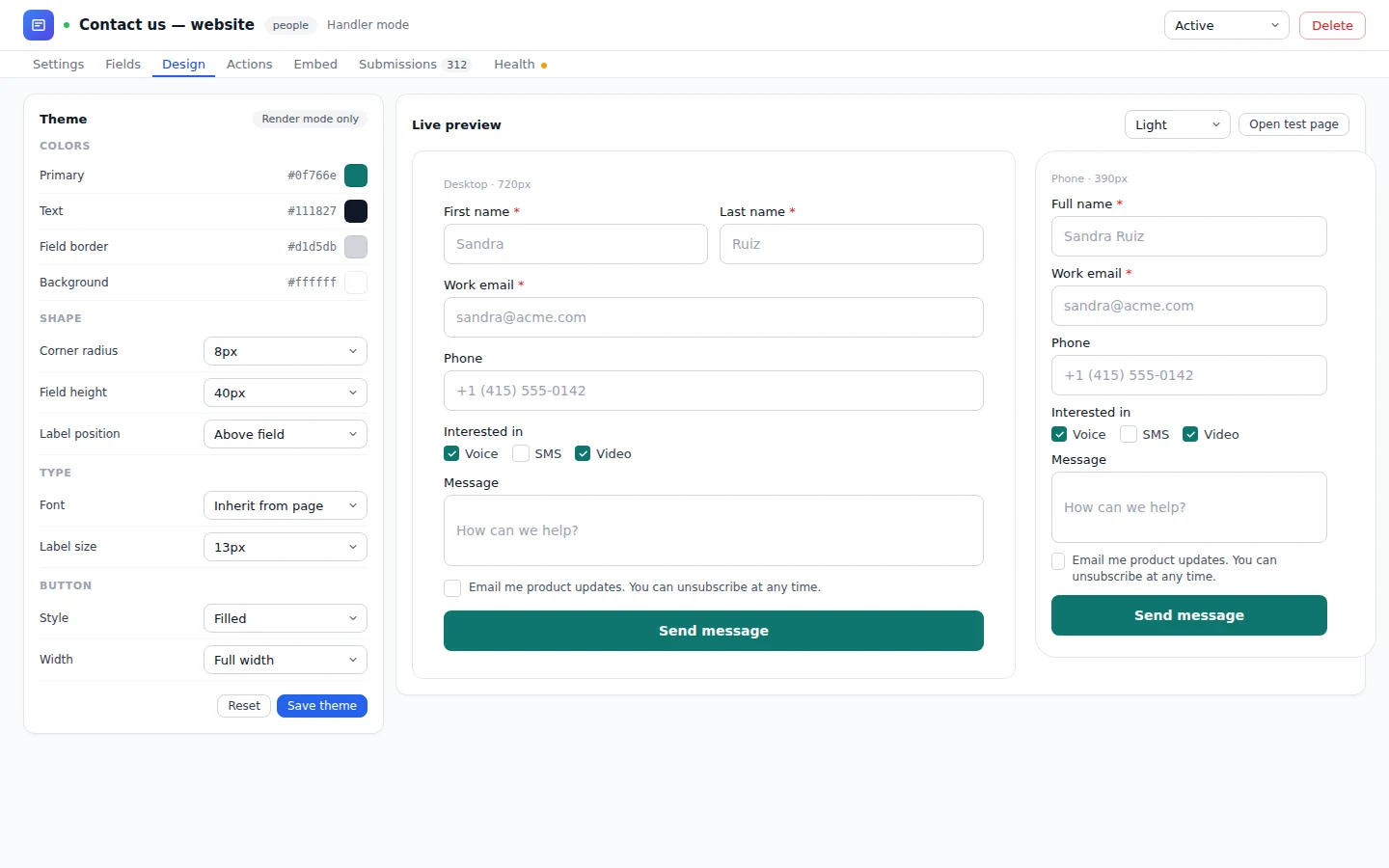Open the Active status dropdown
Screen dimensions: 1389x868
[x=1227, y=25]
